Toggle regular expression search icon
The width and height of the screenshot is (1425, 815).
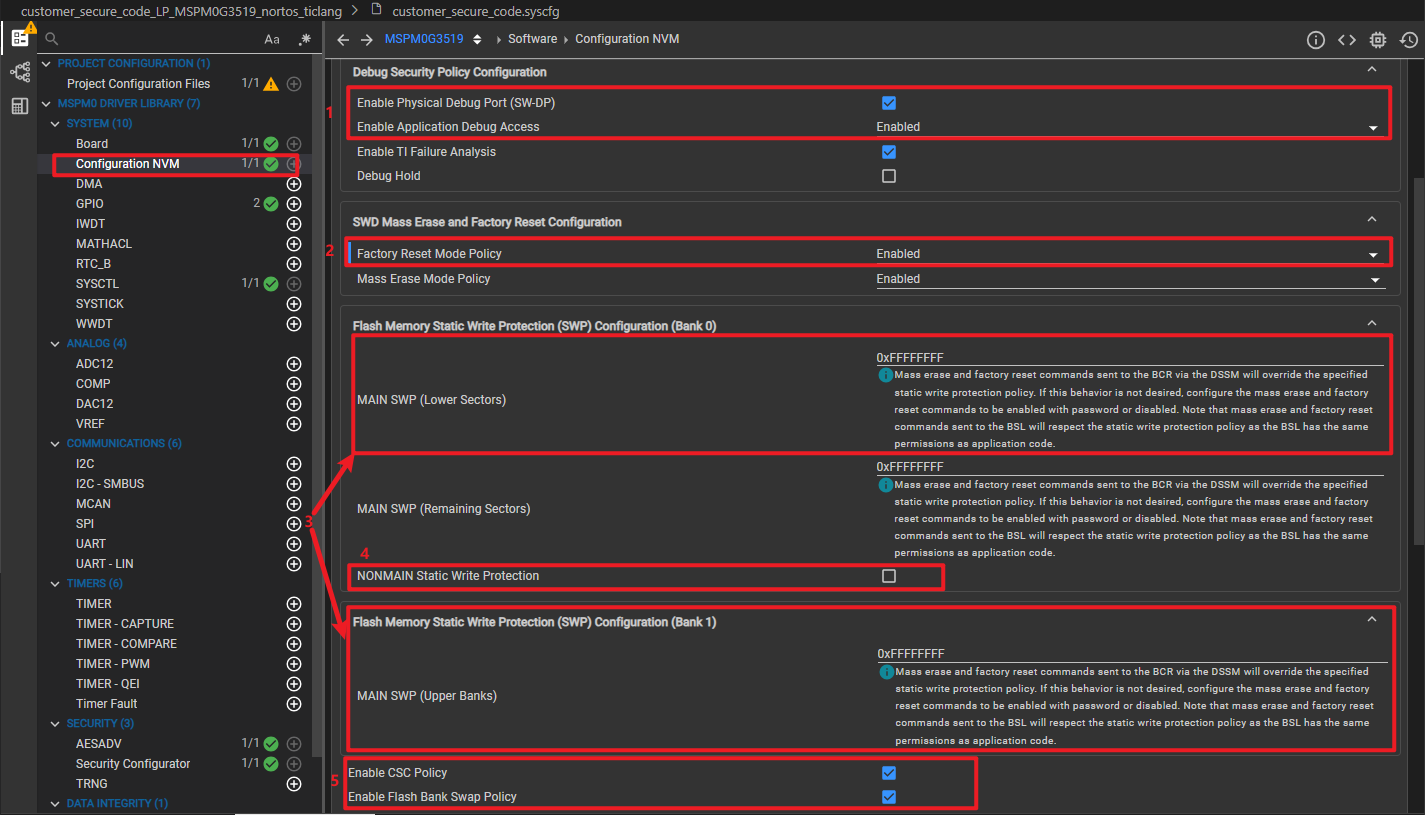[x=304, y=39]
